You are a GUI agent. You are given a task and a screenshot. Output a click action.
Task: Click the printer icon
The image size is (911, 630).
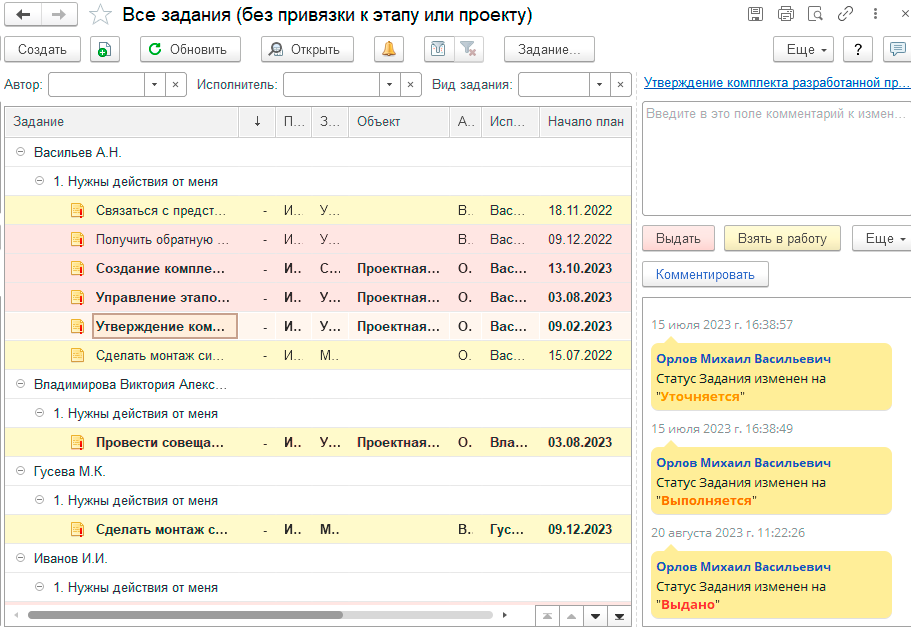[x=786, y=14]
